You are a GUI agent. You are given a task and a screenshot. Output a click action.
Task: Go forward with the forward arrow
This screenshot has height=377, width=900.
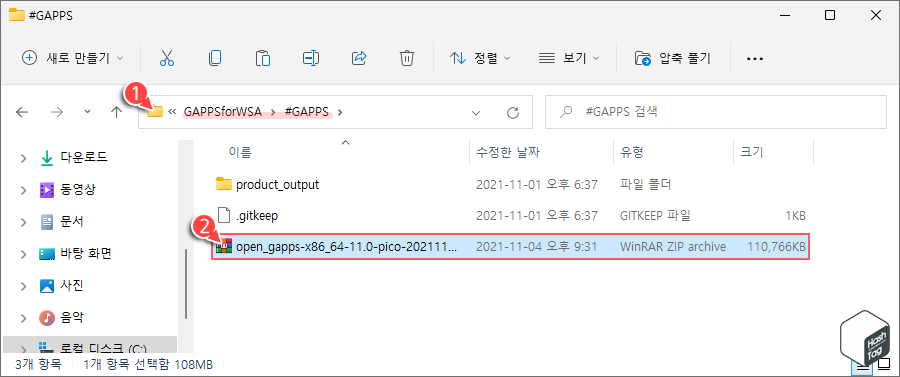(x=57, y=112)
